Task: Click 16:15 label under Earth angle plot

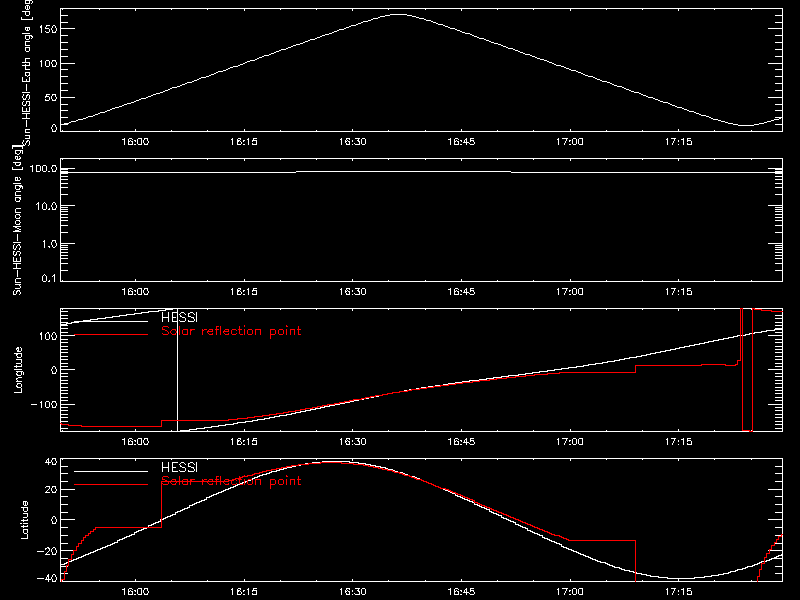Action: tap(244, 142)
